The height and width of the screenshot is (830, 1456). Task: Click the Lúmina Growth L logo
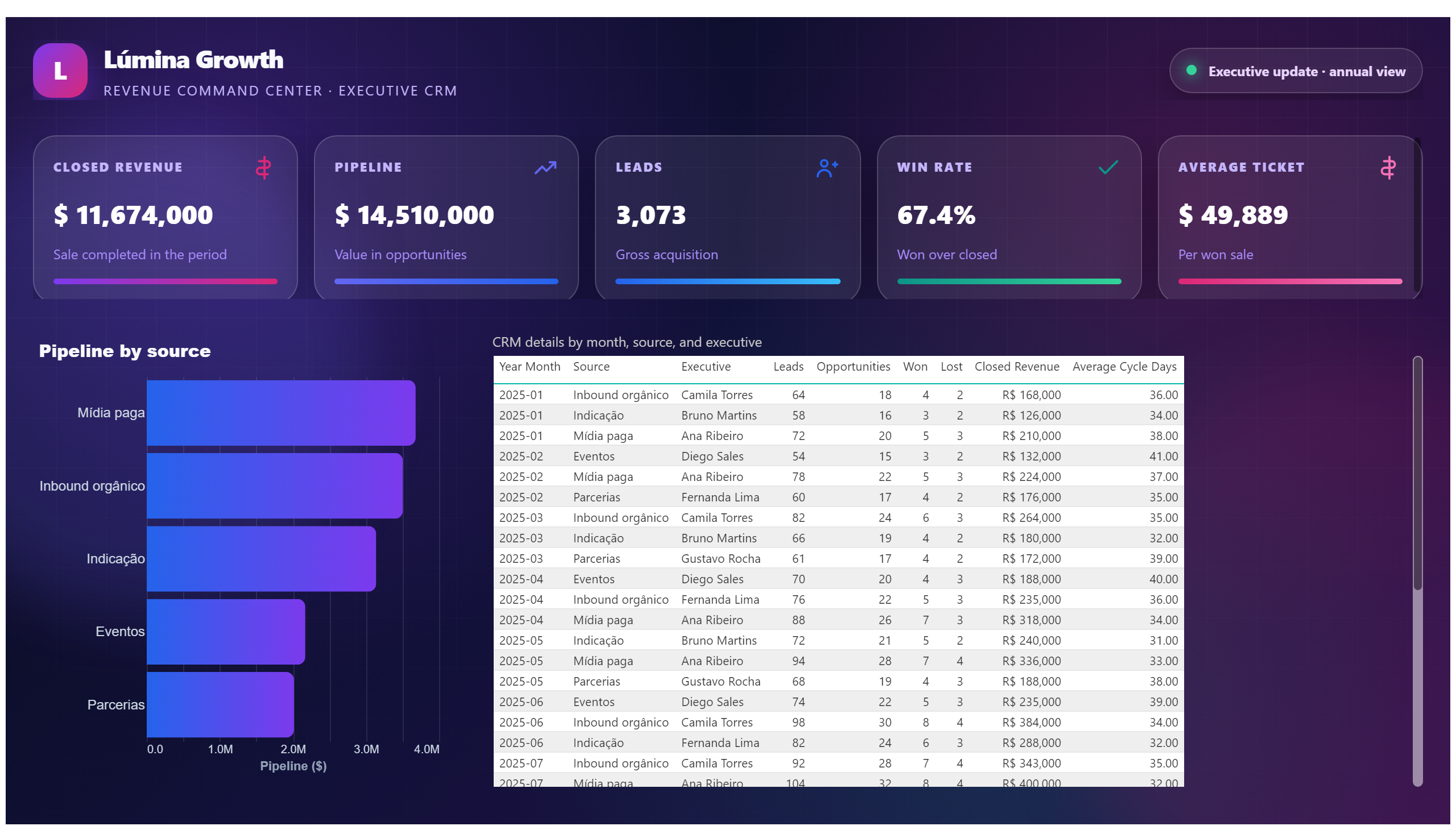60,70
